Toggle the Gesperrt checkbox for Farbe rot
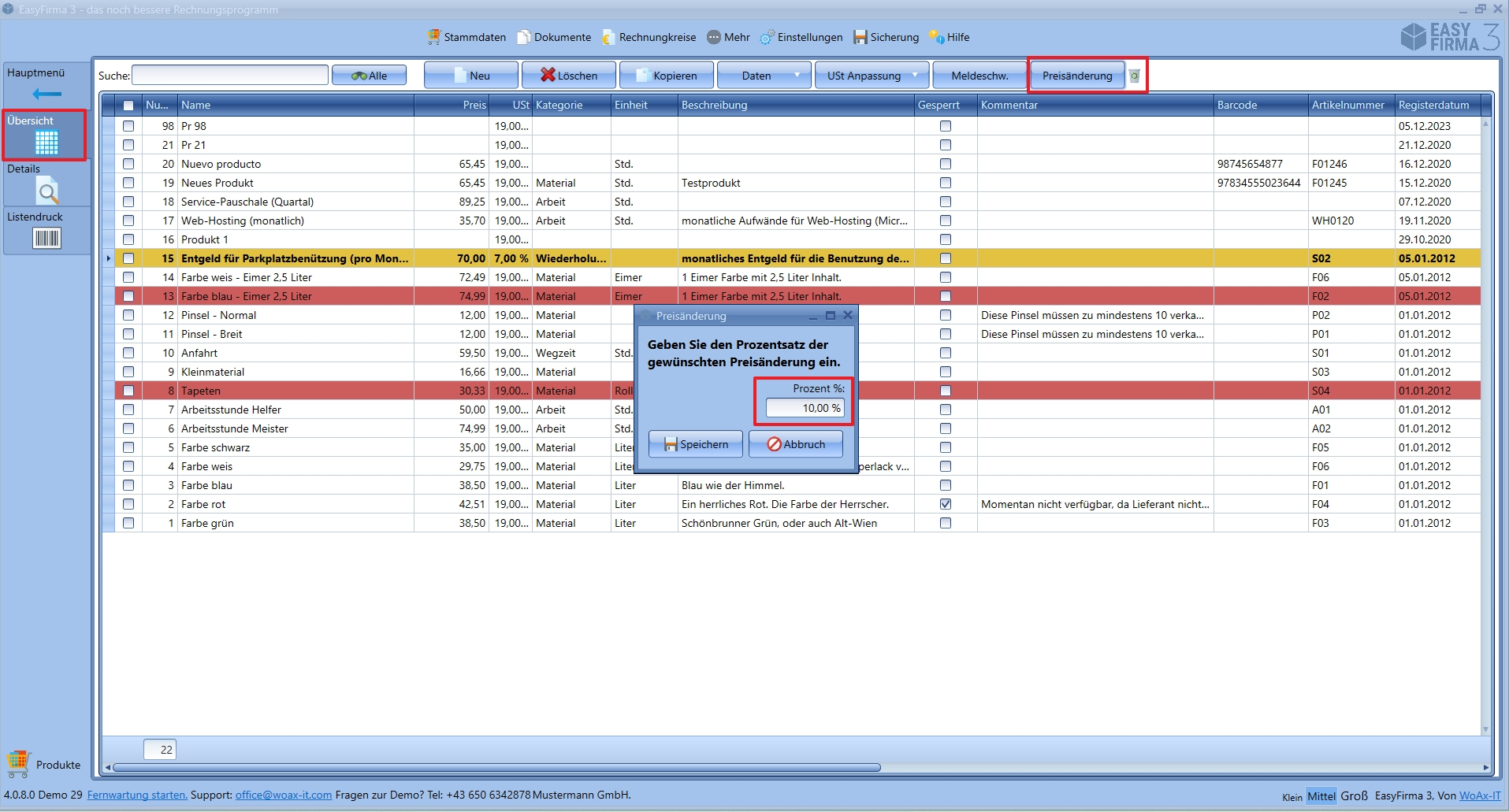The height and width of the screenshot is (812, 1509). click(946, 504)
